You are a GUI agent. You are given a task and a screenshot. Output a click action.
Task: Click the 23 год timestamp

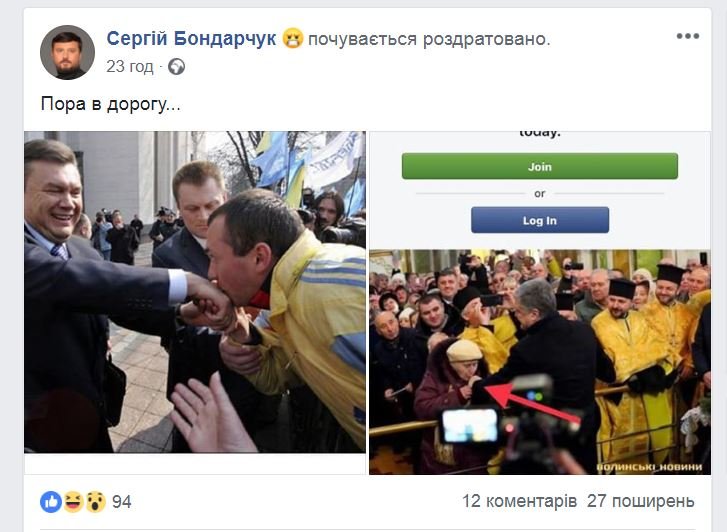point(130,67)
